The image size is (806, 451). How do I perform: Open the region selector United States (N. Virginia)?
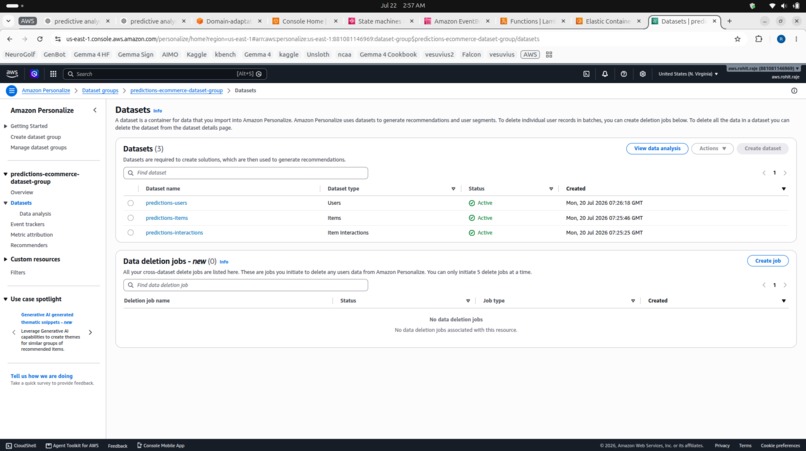[688, 74]
